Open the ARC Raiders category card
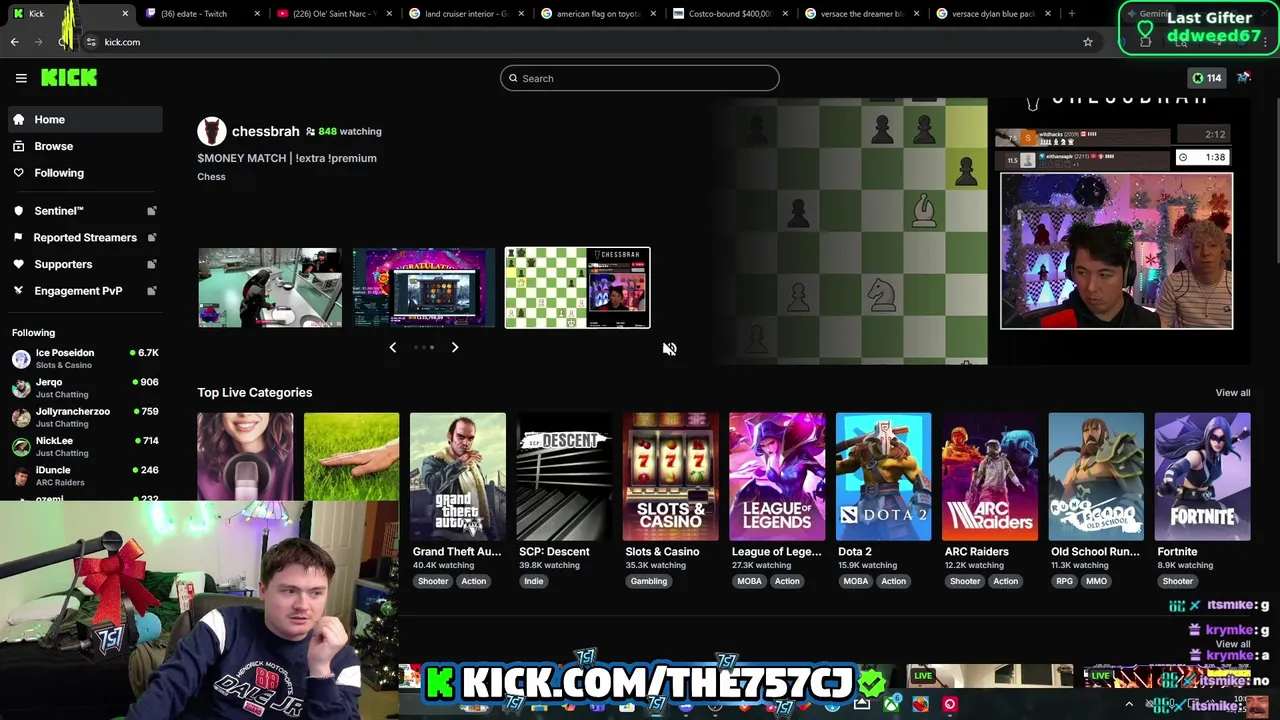Screen dimensions: 1280x720 990,476
